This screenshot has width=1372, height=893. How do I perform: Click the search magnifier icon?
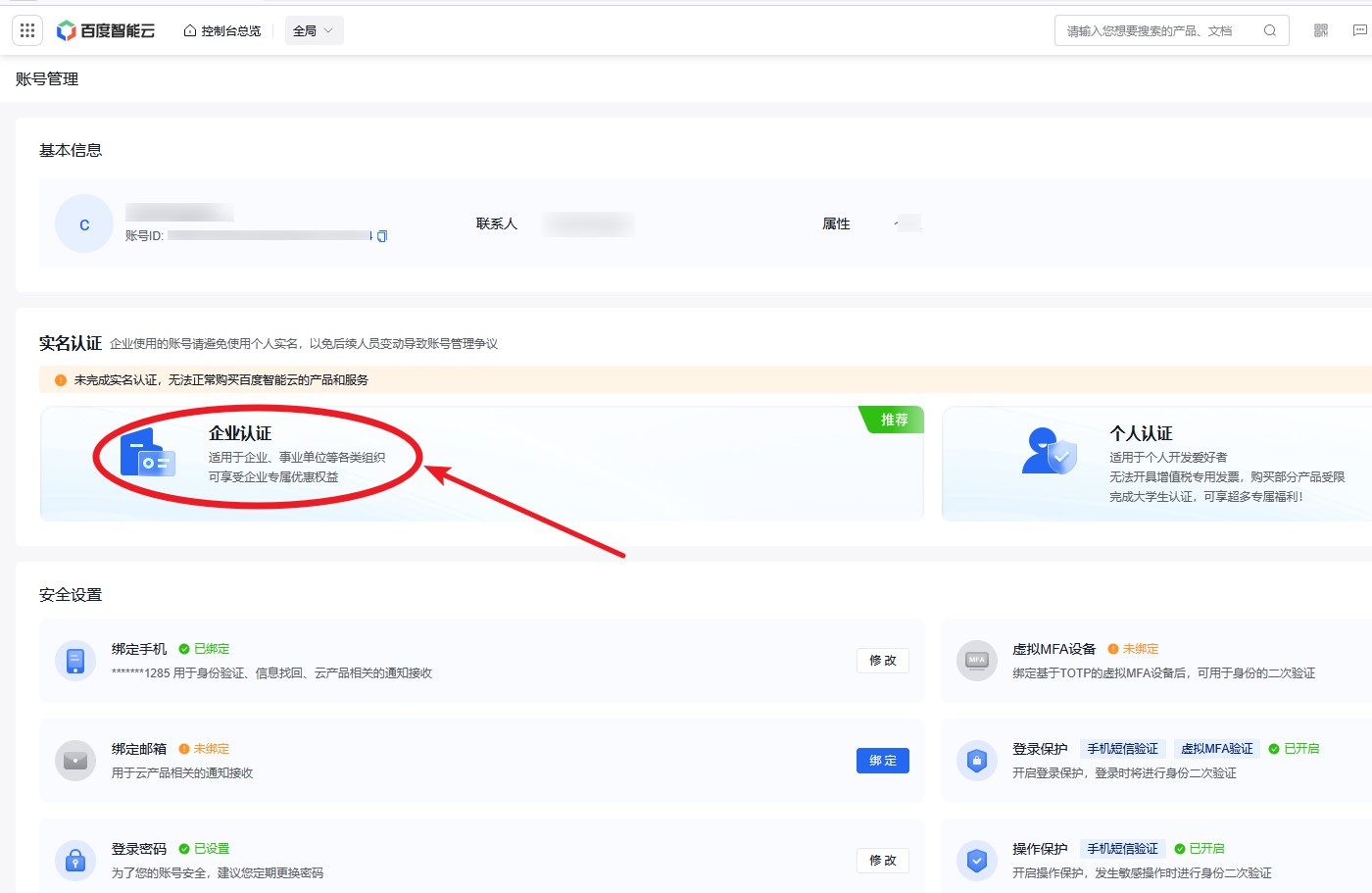[x=1269, y=30]
